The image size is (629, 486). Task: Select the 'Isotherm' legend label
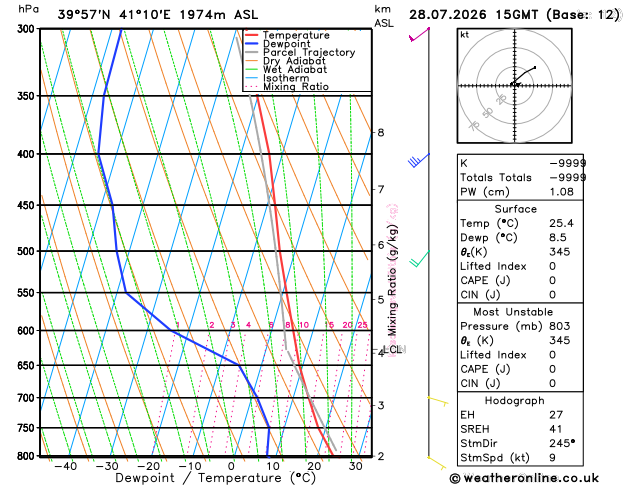[x=286, y=78]
